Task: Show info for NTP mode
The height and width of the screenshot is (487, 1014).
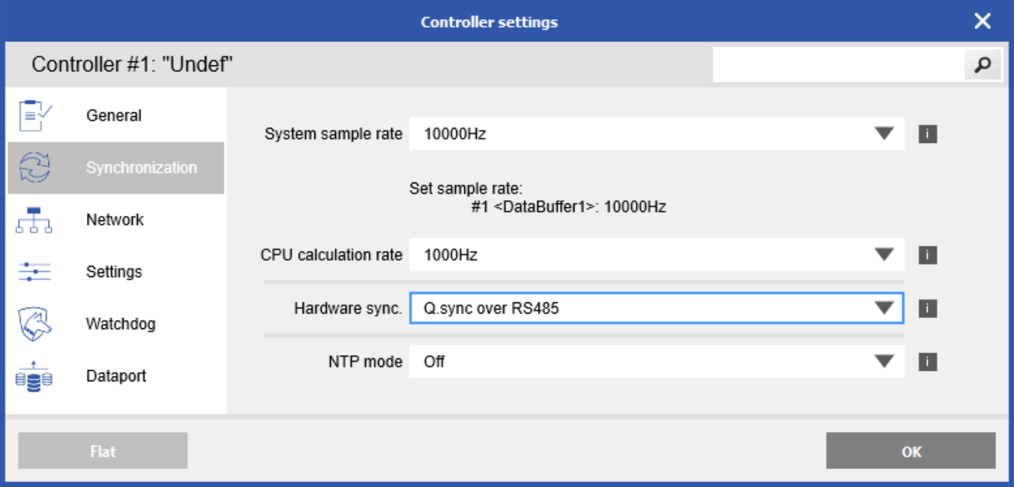Action: pos(927,361)
